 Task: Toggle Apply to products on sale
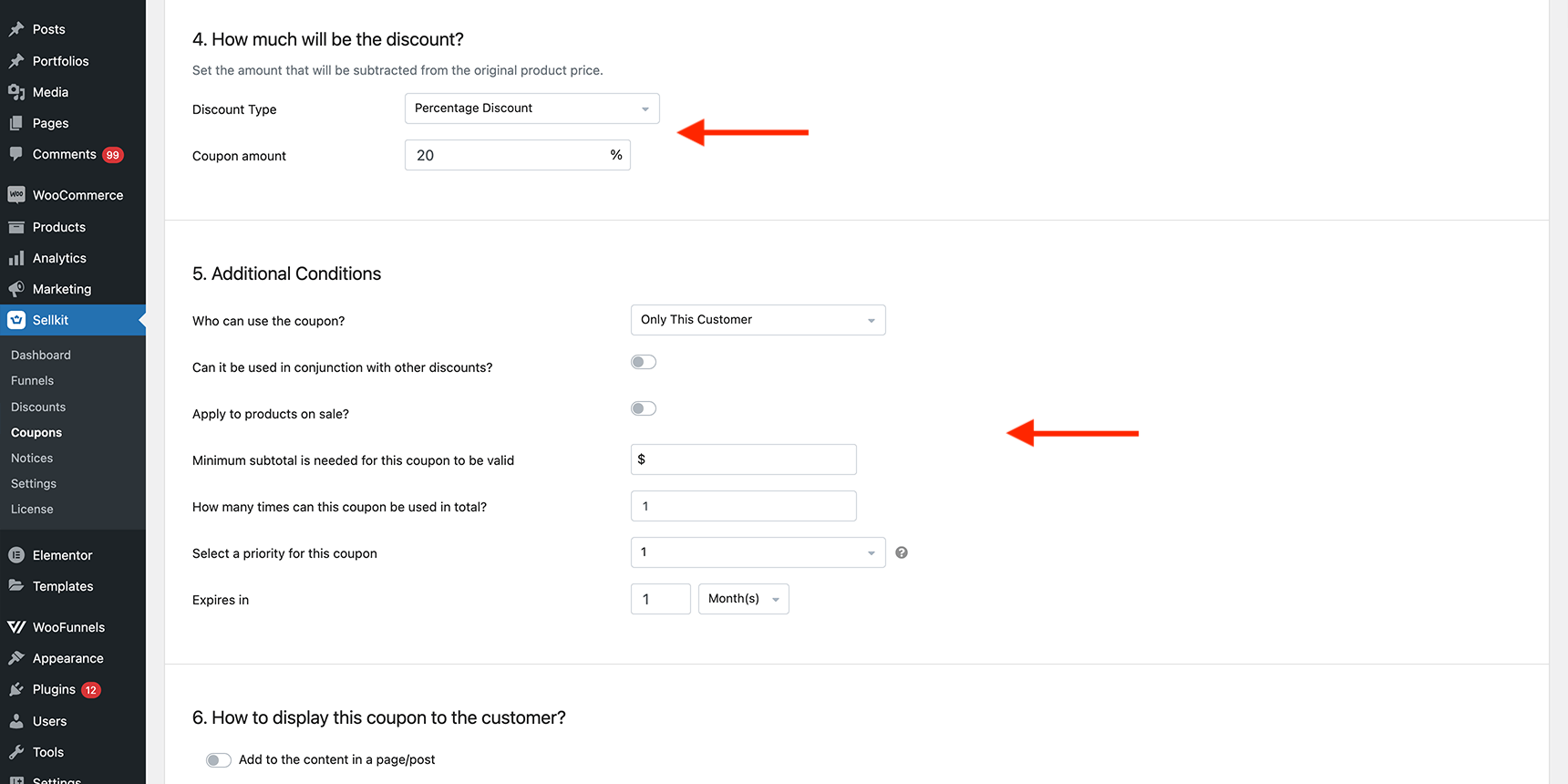coord(644,408)
